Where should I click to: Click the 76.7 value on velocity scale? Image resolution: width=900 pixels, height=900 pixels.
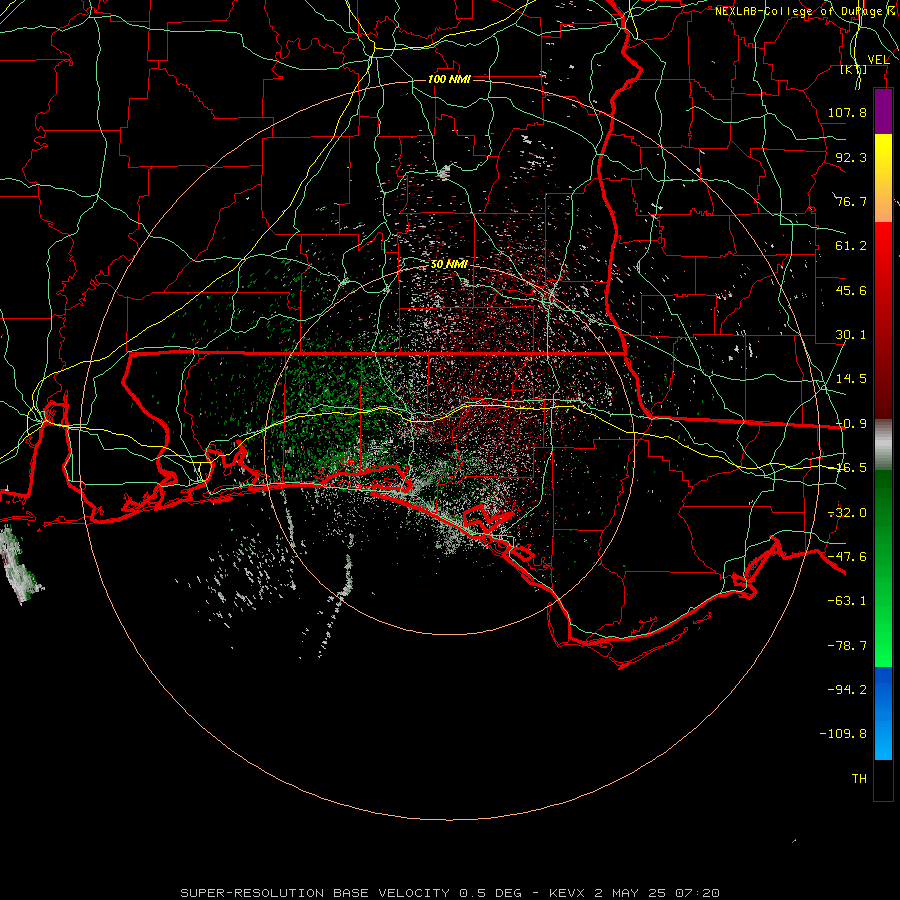pos(851,201)
